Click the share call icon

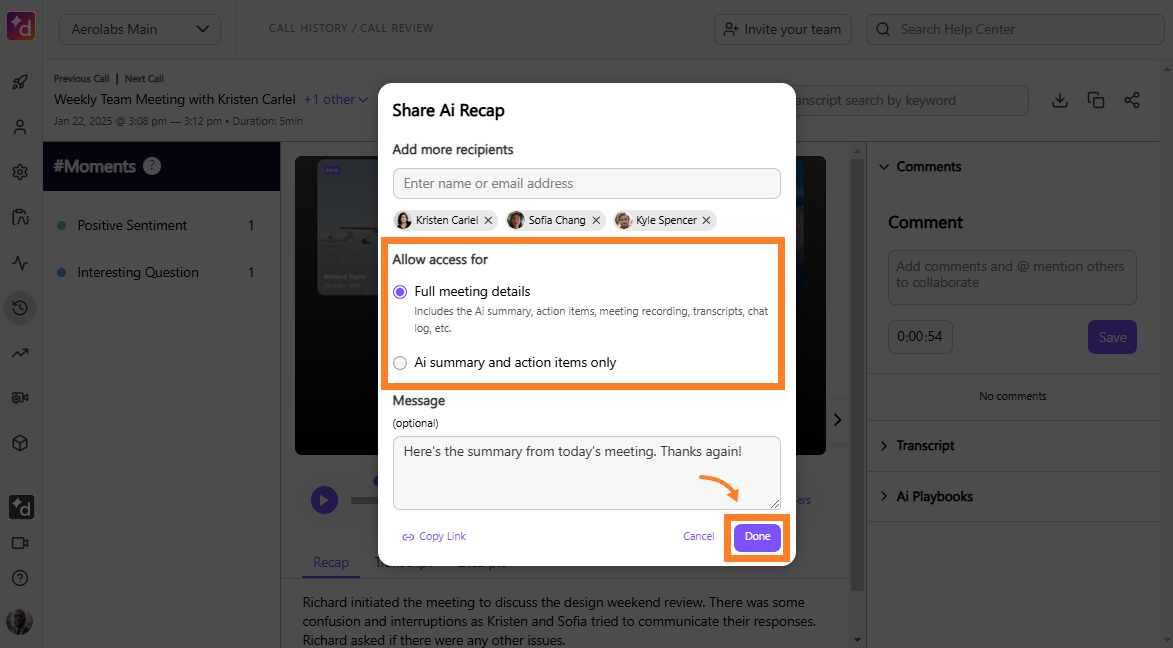pos(1132,100)
